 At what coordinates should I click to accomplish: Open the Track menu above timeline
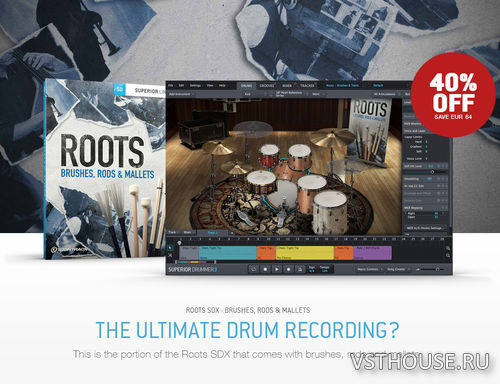173,232
